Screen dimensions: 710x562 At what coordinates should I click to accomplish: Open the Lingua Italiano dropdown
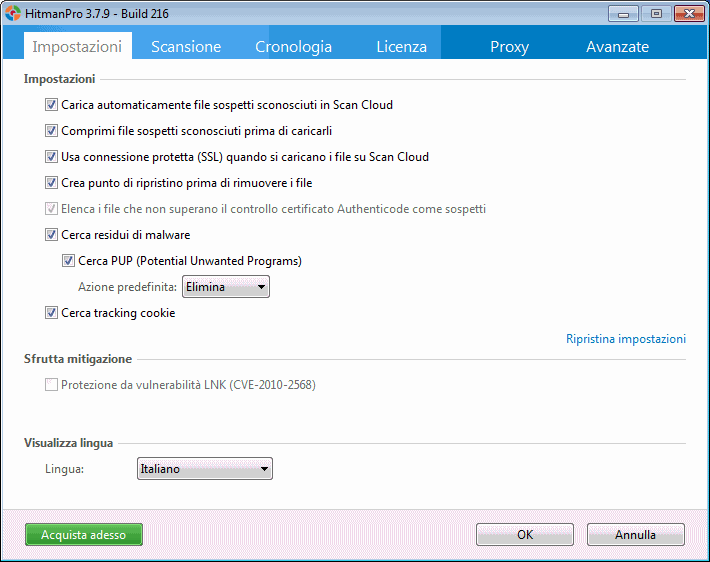click(x=205, y=469)
